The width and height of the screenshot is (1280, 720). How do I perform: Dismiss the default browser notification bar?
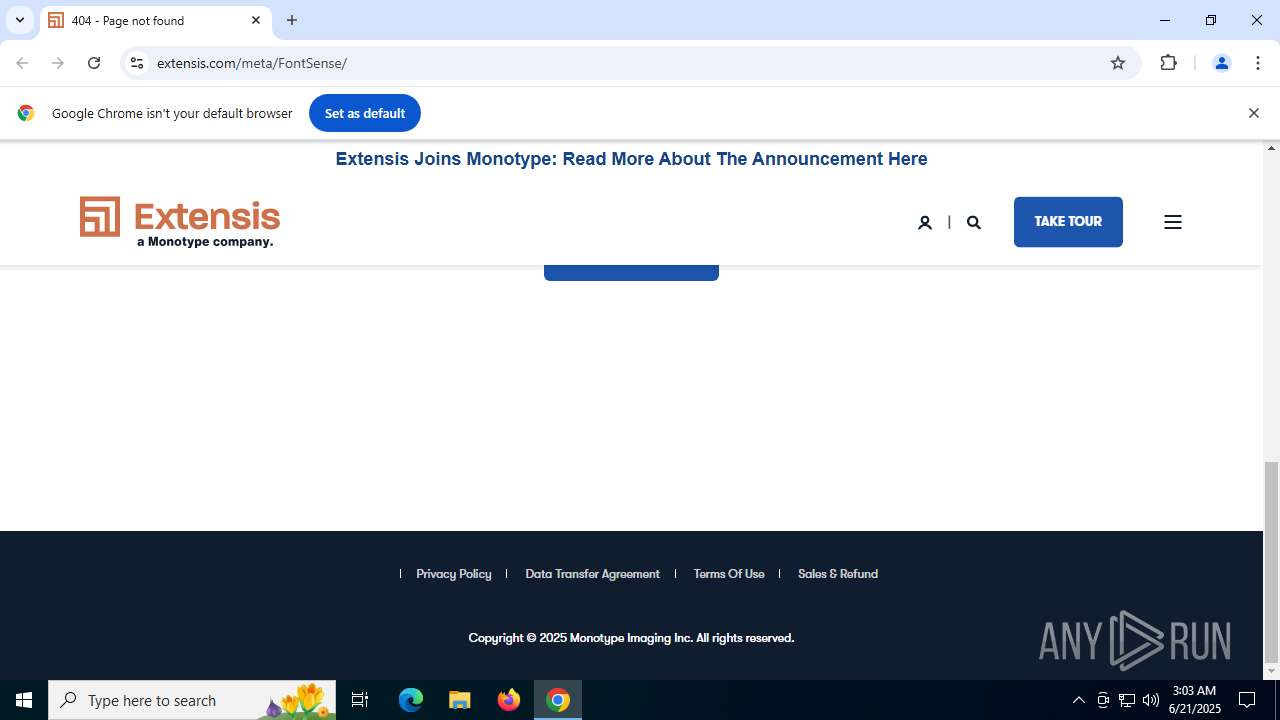1253,113
